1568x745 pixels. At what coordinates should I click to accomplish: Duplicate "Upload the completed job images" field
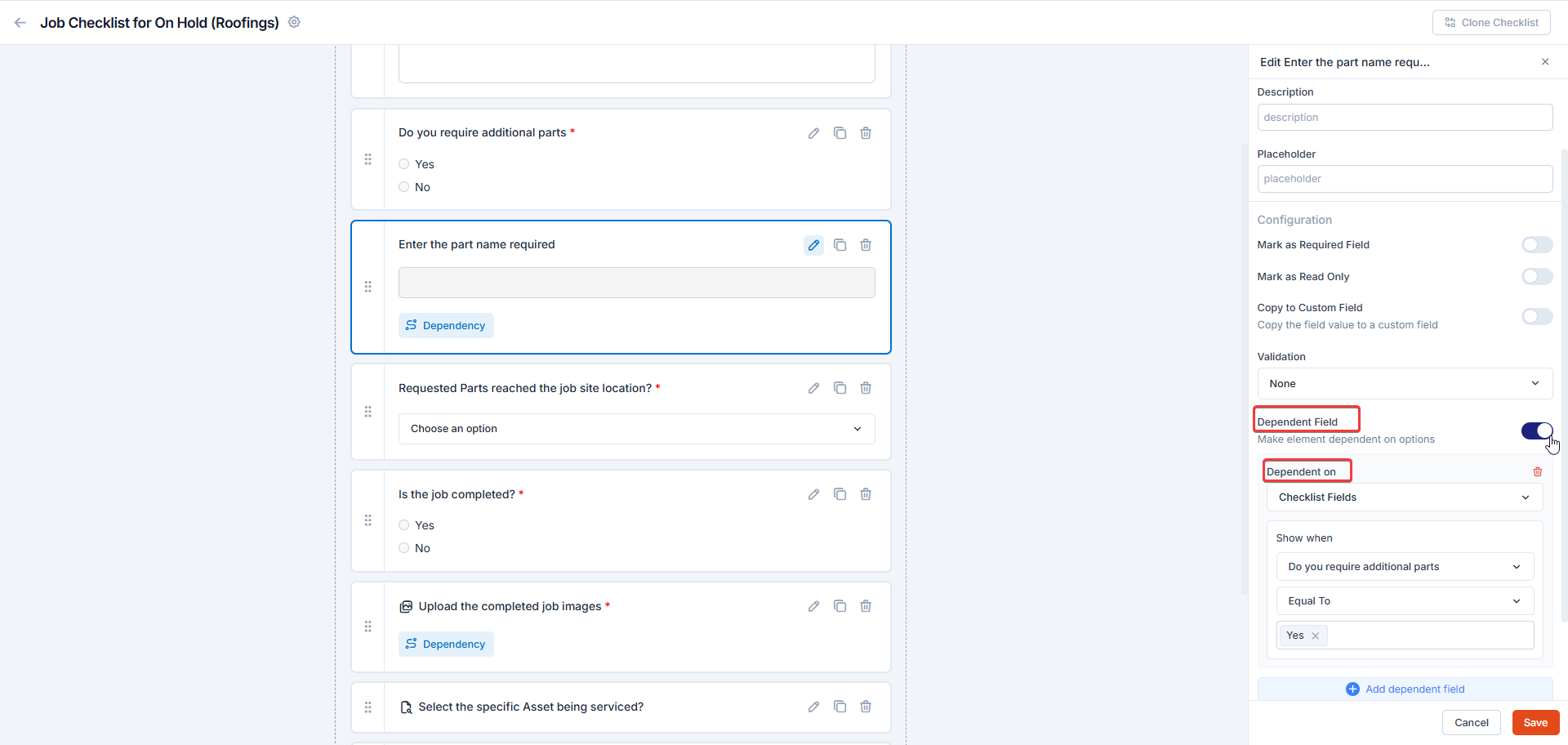pos(840,606)
